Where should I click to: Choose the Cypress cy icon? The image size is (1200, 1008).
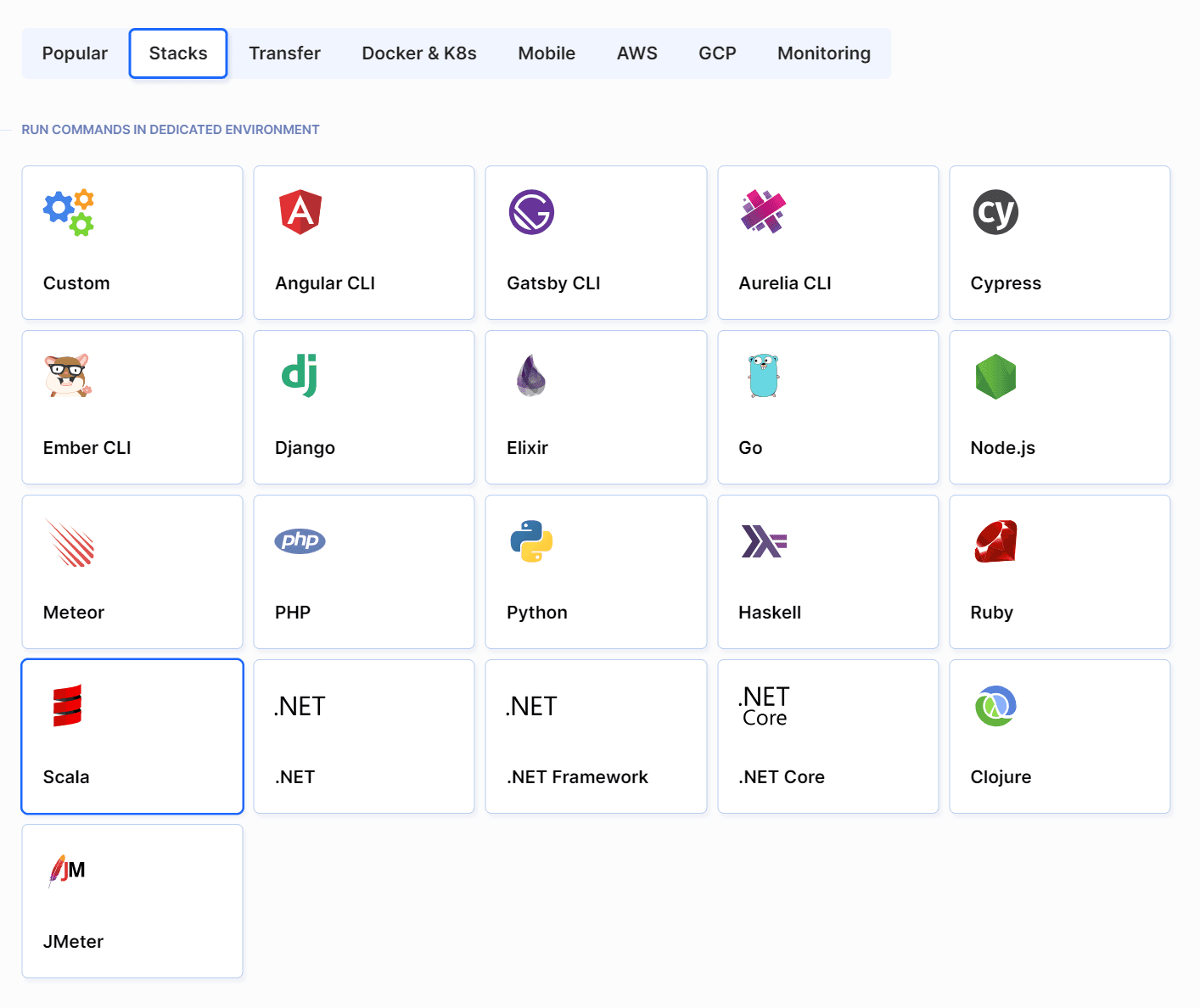point(995,212)
